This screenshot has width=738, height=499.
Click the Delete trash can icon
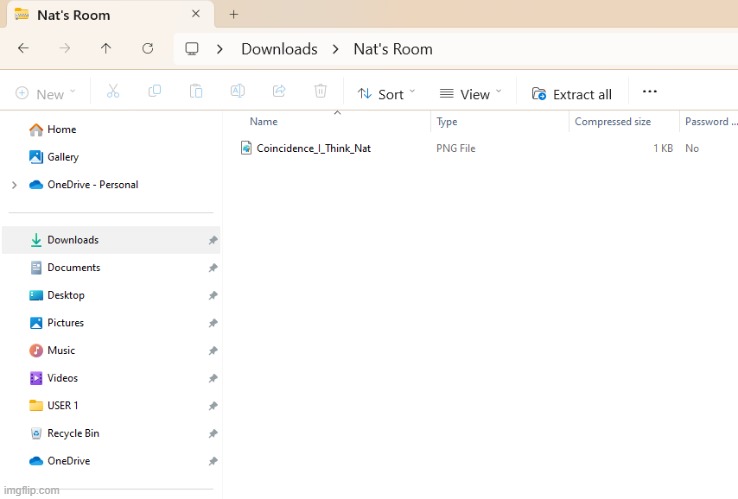point(321,91)
